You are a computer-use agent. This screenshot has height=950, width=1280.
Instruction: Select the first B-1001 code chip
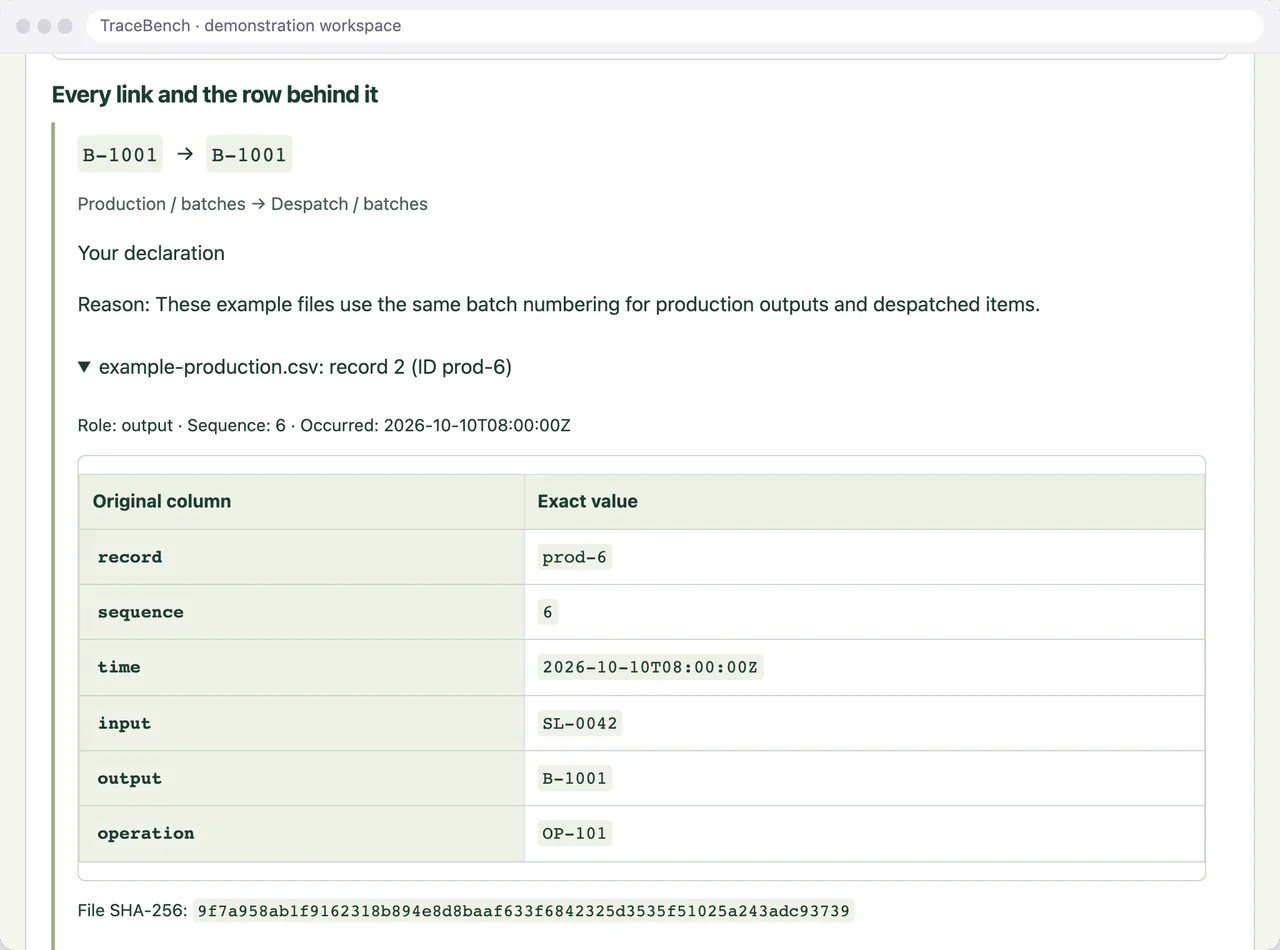coord(120,154)
